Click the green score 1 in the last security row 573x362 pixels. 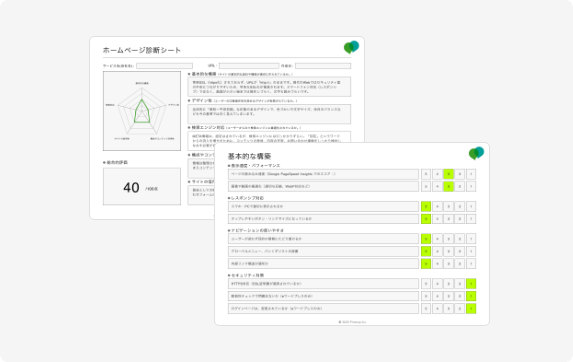click(x=471, y=309)
